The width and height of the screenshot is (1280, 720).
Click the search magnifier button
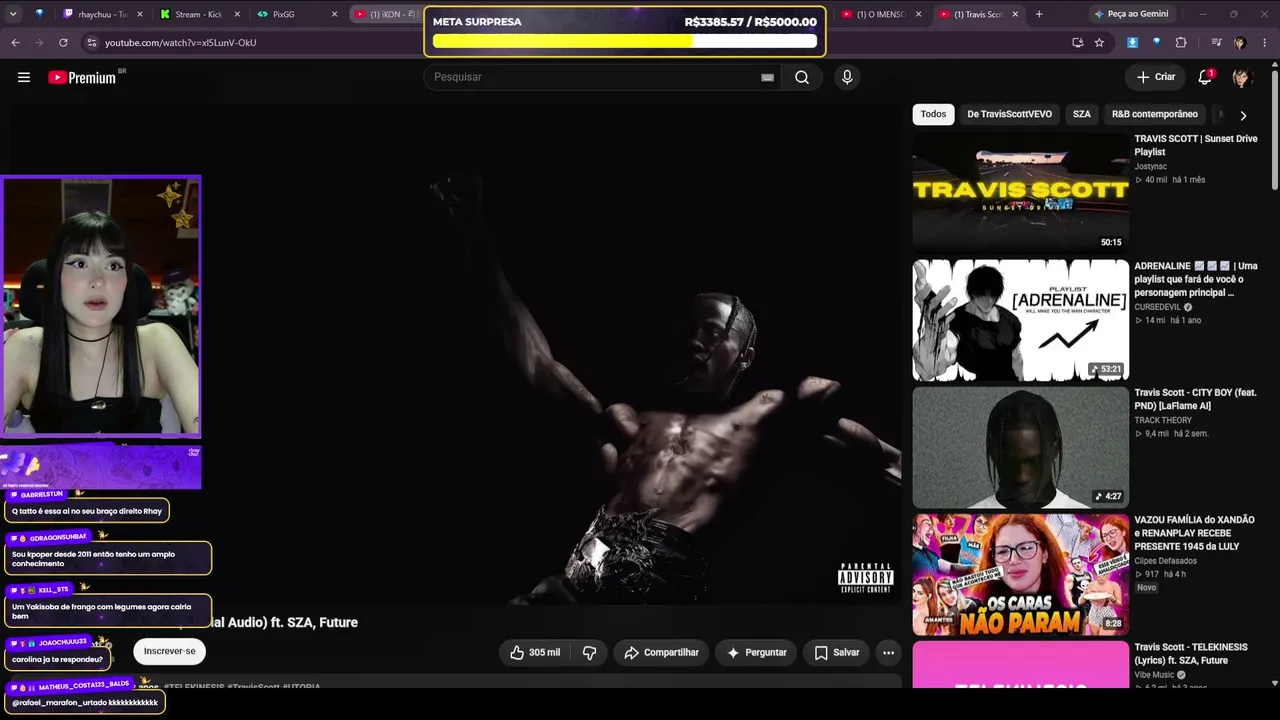pos(802,77)
